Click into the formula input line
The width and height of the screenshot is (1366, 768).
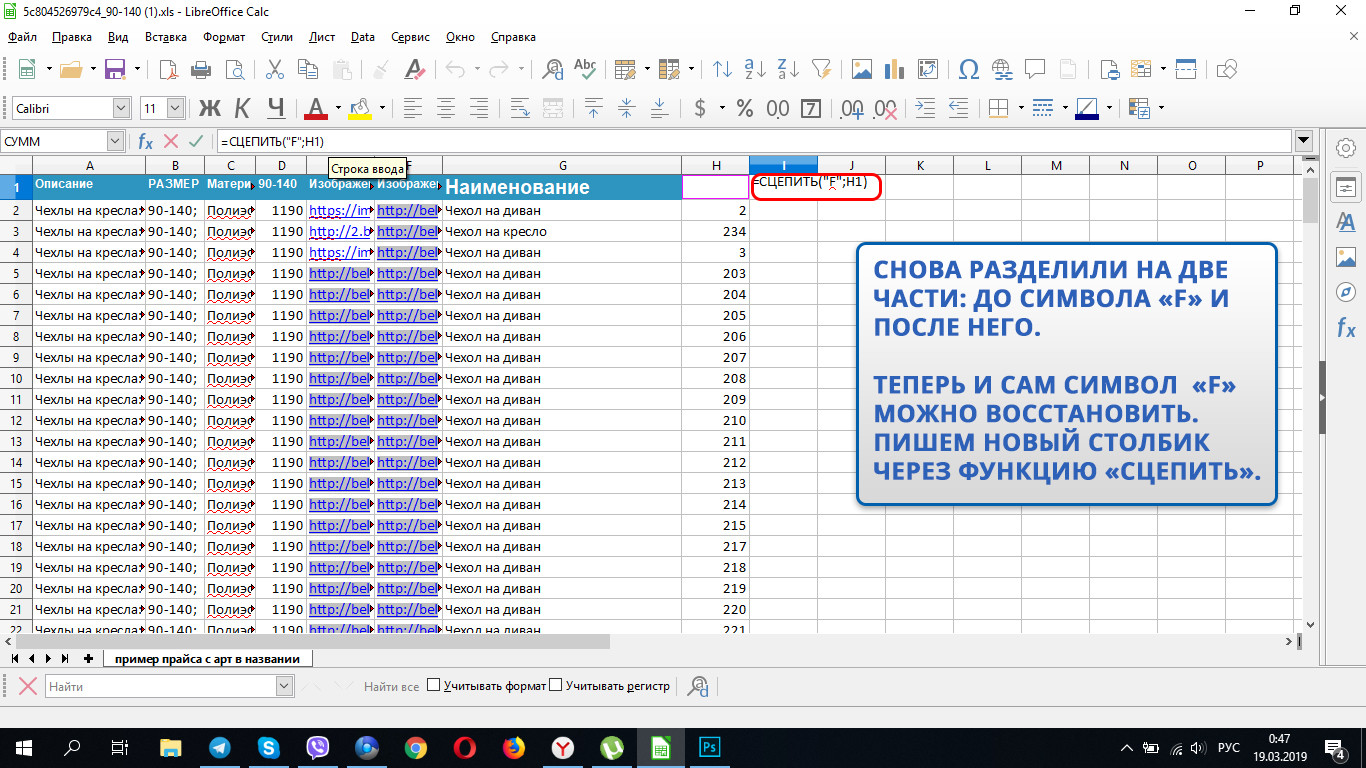click(753, 141)
